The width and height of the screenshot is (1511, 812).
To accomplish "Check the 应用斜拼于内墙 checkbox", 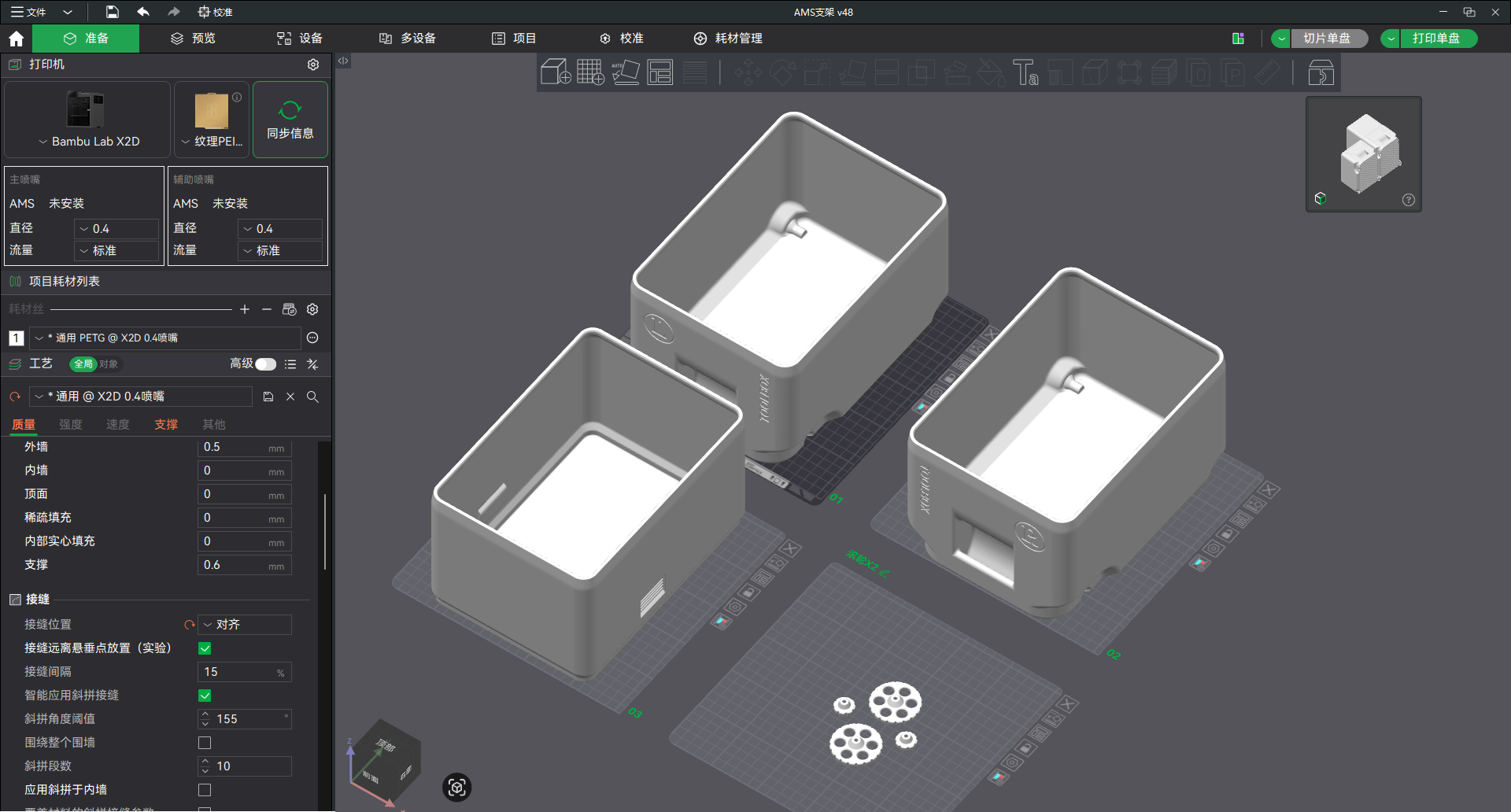I will pyautogui.click(x=205, y=790).
